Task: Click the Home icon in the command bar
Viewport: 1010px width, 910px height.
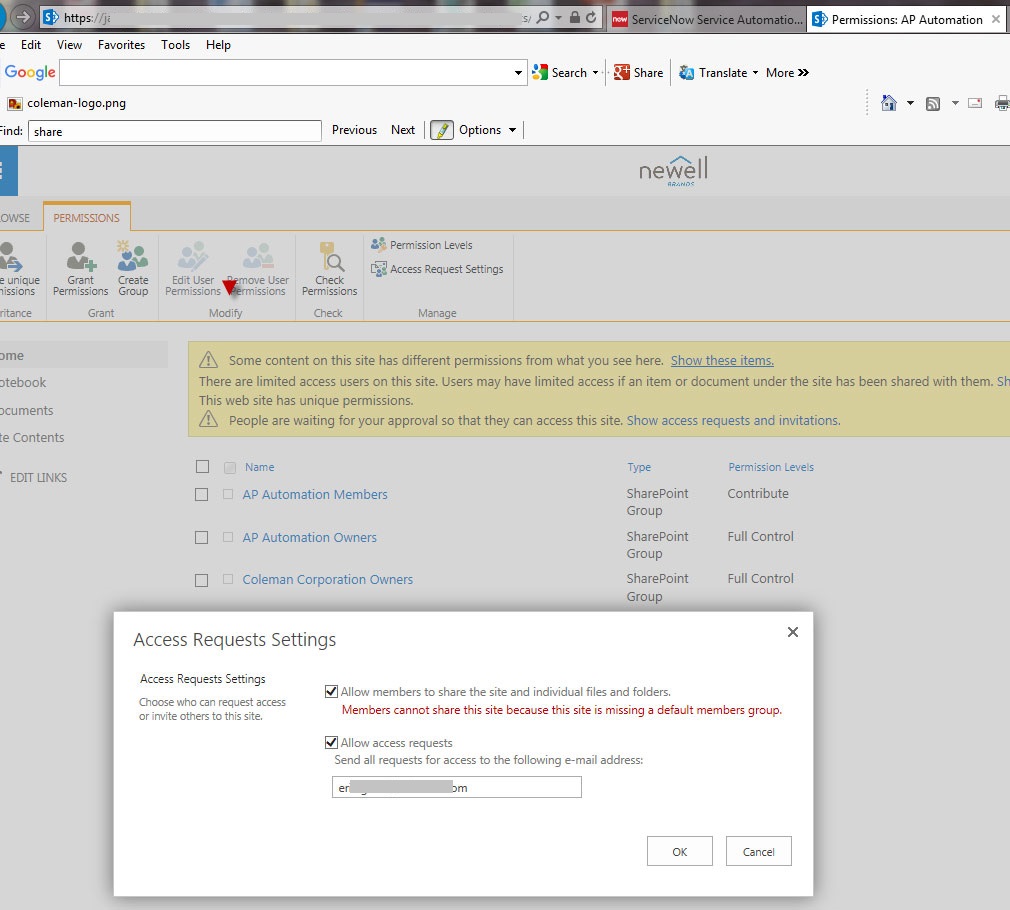Action: click(889, 103)
